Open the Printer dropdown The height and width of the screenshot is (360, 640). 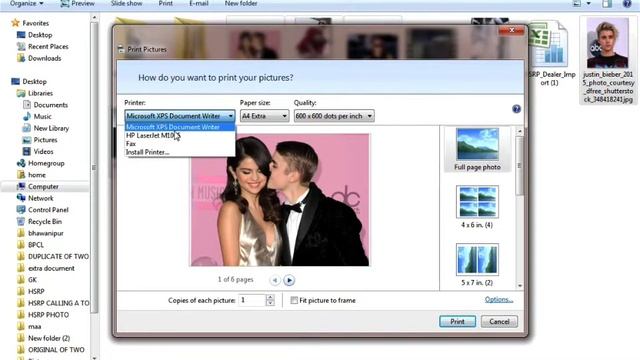(x=180, y=116)
